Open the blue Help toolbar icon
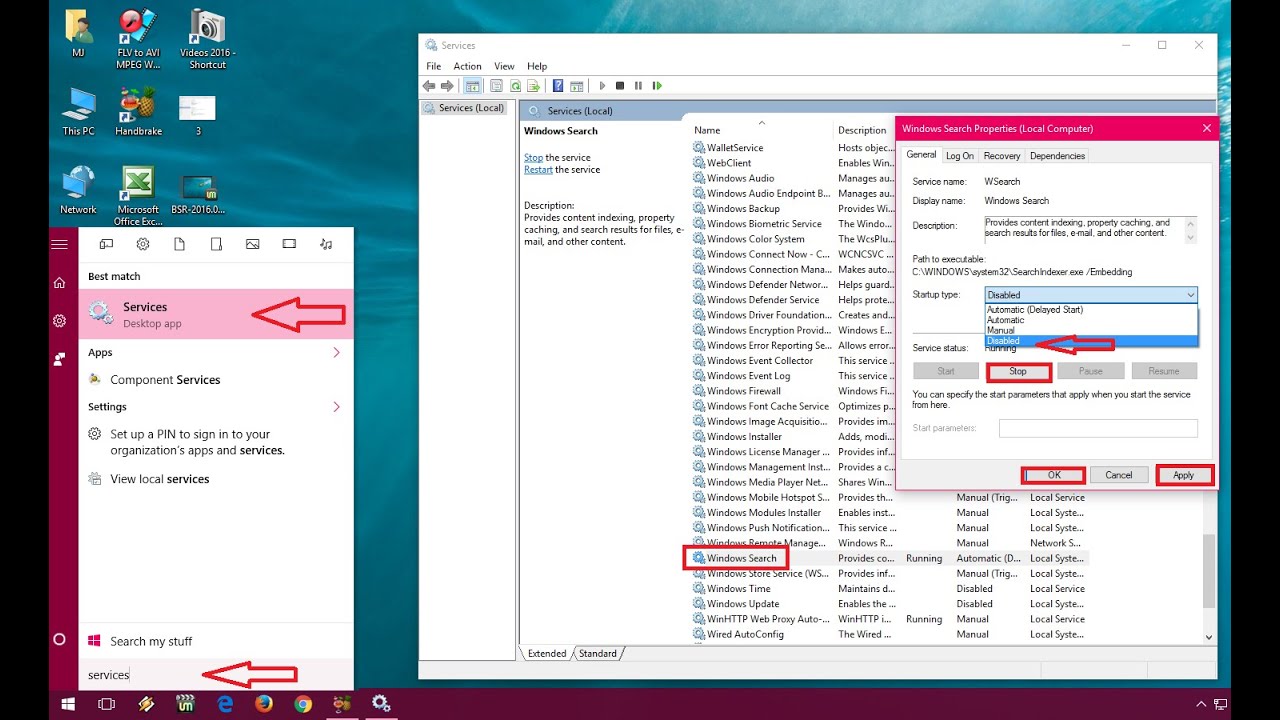 click(558, 86)
